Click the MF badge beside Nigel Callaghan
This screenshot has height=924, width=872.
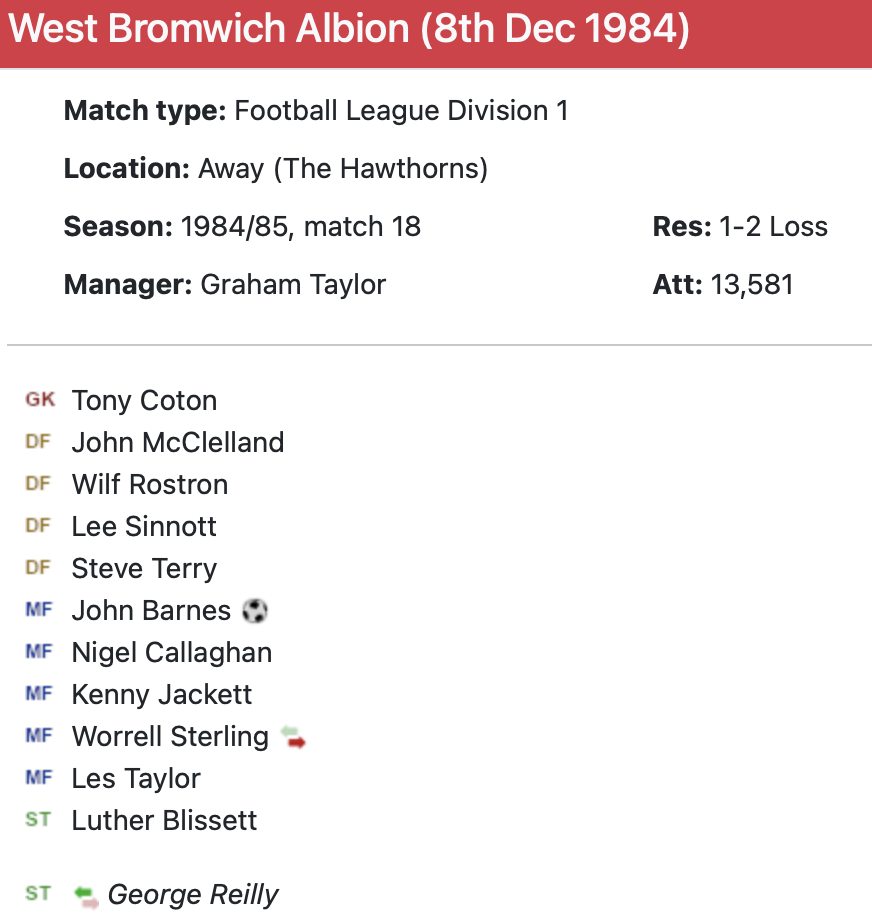click(x=38, y=652)
